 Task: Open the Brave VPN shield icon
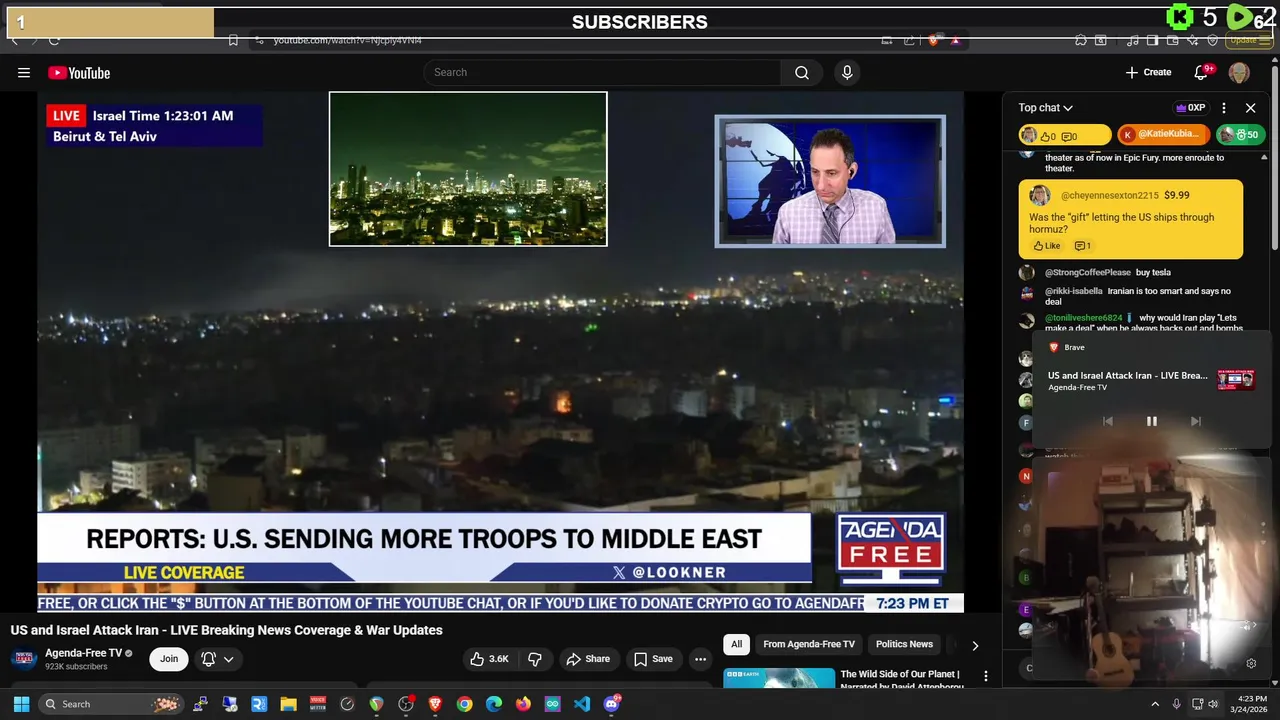pyautogui.click(x=1212, y=40)
